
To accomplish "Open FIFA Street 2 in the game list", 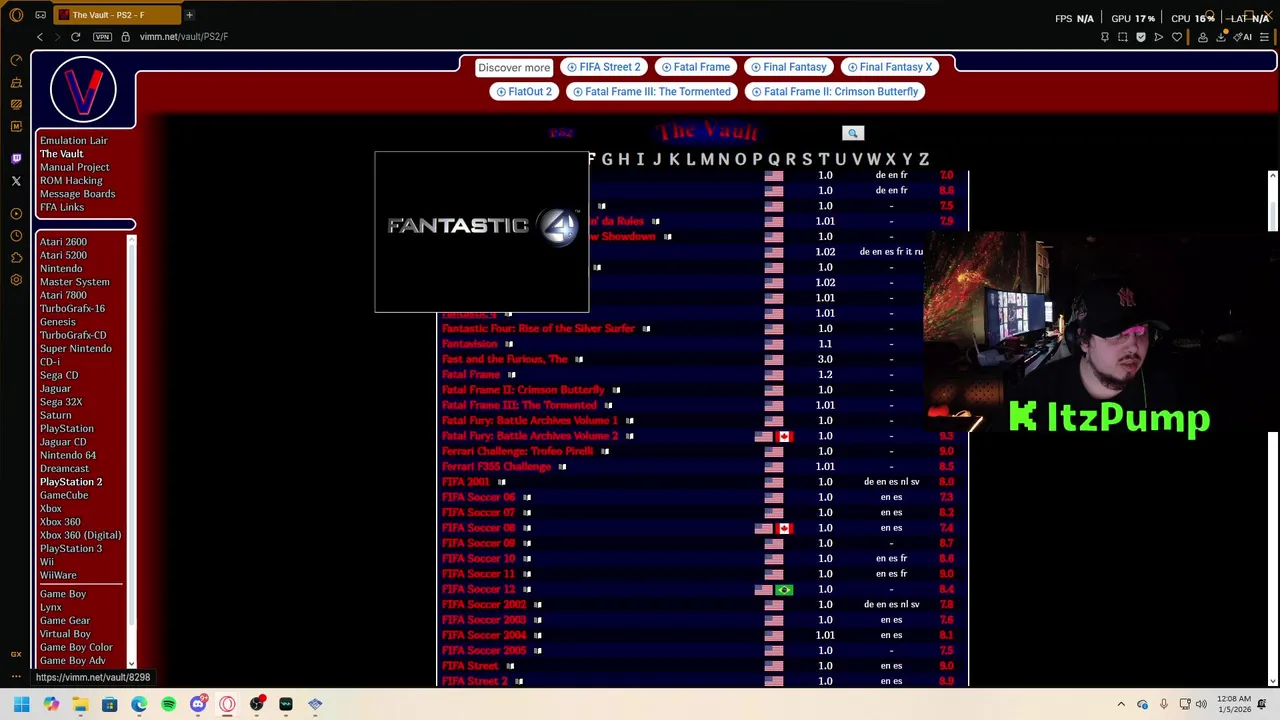I will tap(475, 681).
